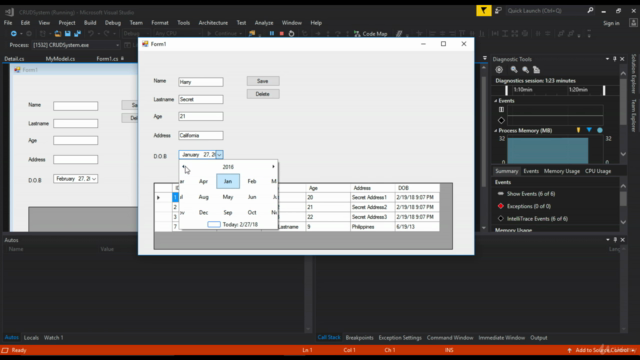This screenshot has width=640, height=360.
Task: Collapse the Events section in Diagnostic Tools
Action: tap(496, 101)
